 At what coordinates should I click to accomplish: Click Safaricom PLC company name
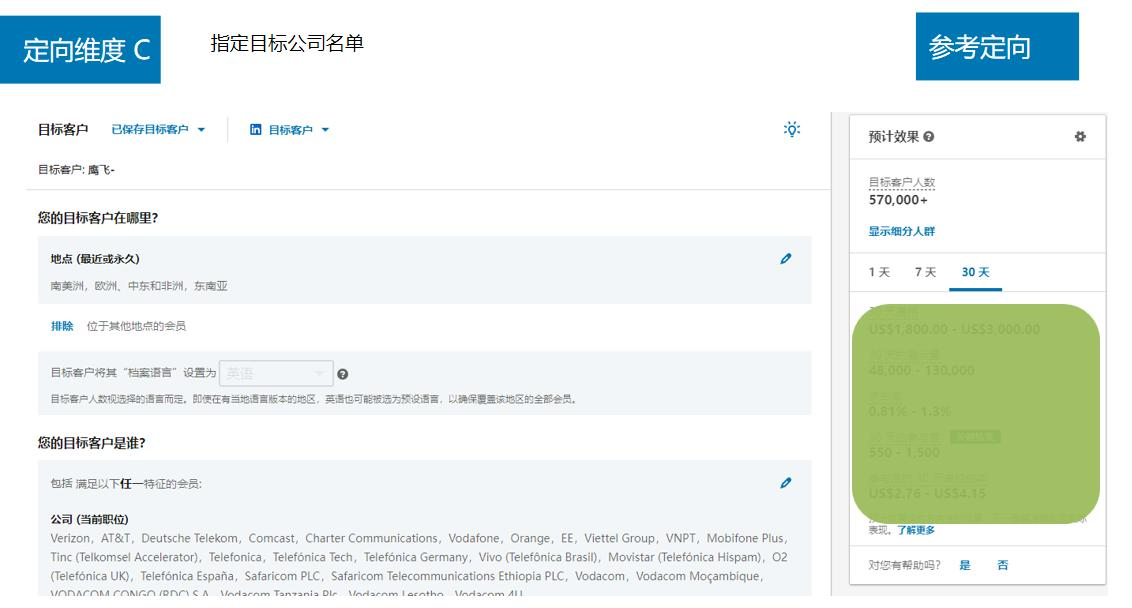282,576
